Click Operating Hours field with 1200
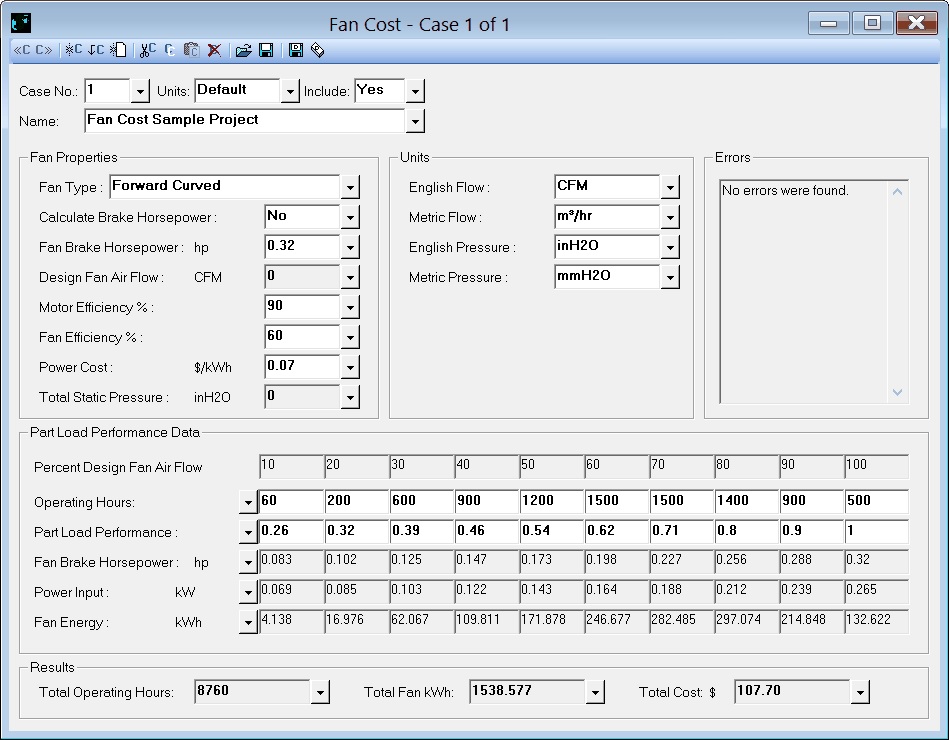 [x=551, y=502]
